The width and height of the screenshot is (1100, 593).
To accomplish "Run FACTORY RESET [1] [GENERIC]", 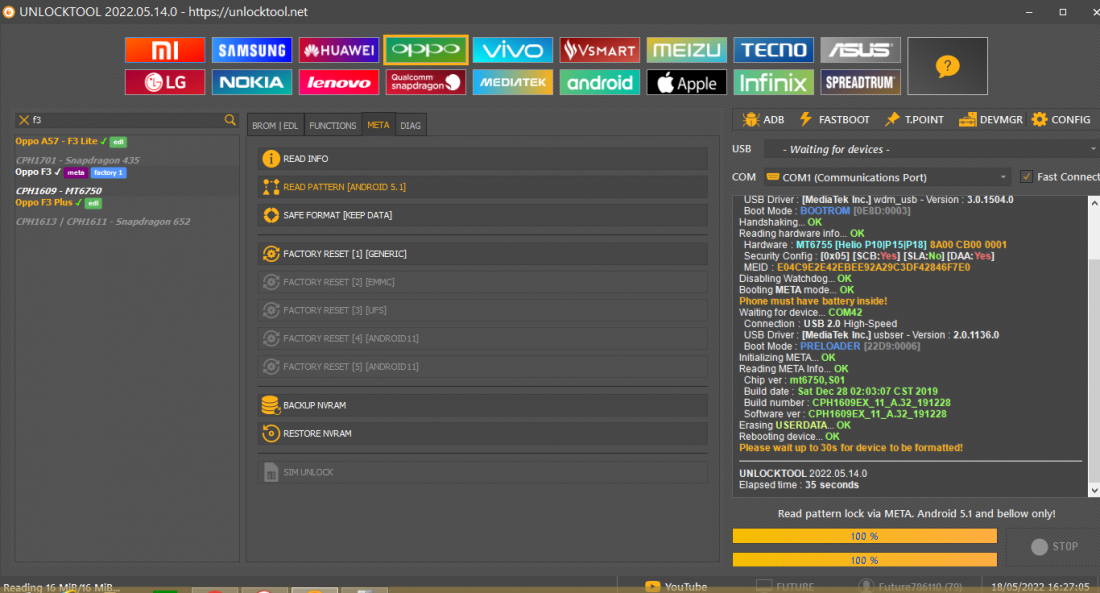I will (483, 253).
